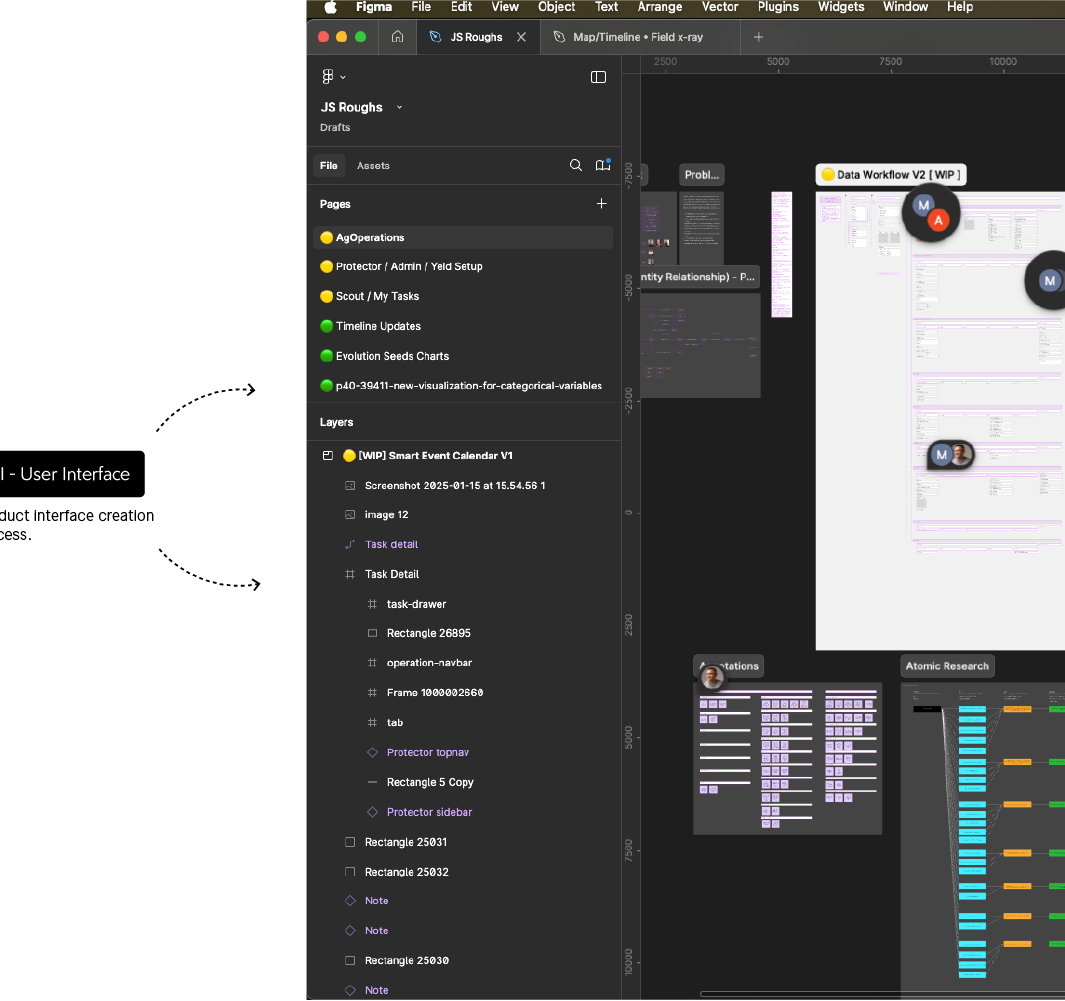This screenshot has height=1001, width=1065.
Task: Switch to the Assets panel tab
Action: 373,166
